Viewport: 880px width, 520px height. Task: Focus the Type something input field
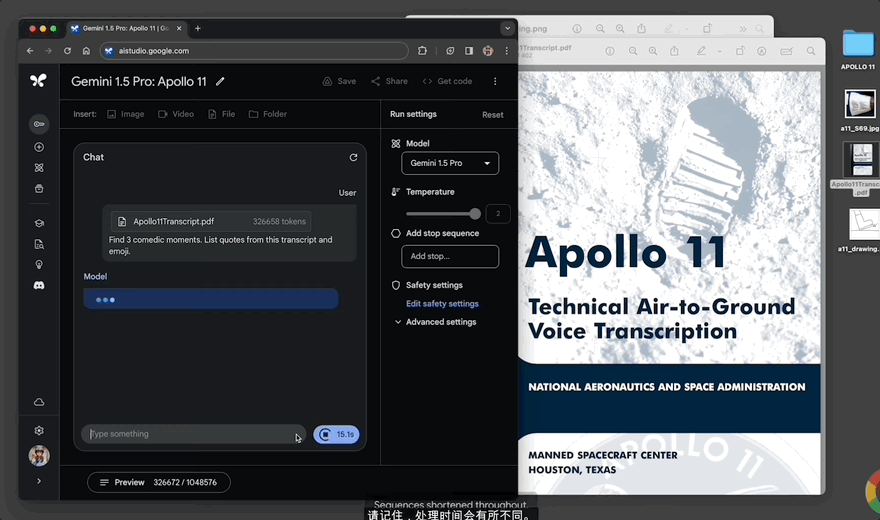194,434
